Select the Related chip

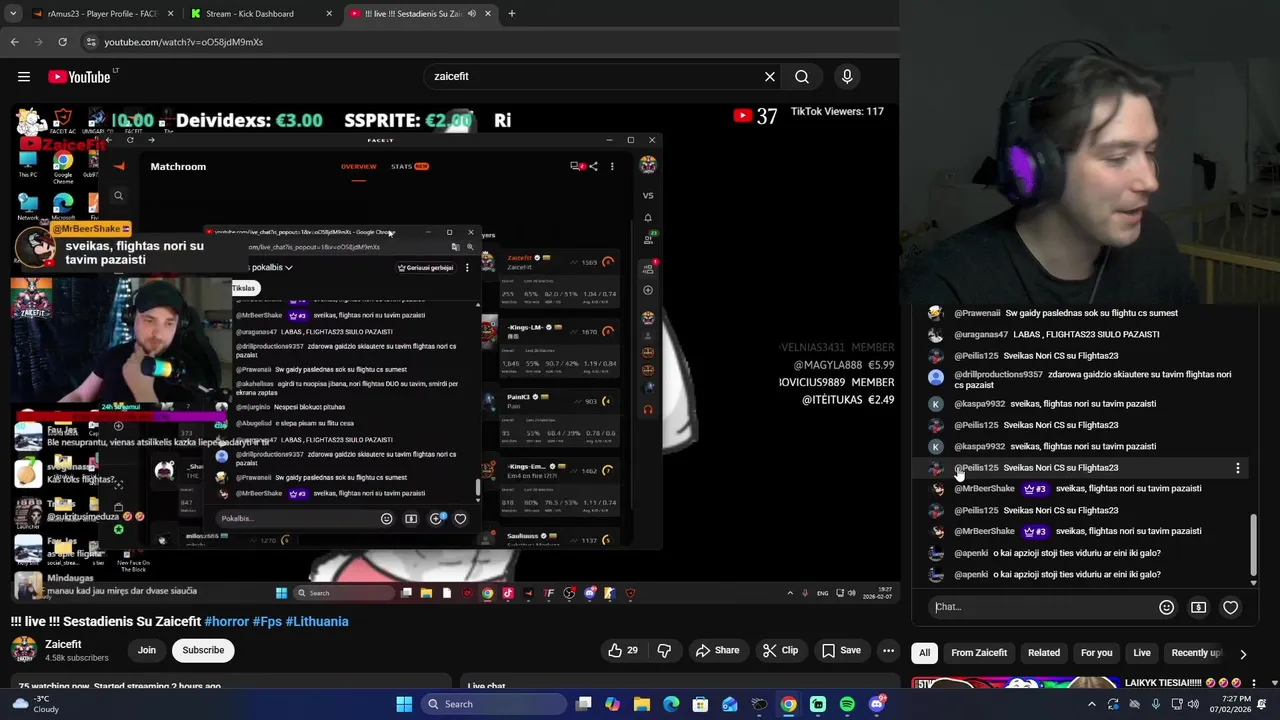tap(1044, 653)
